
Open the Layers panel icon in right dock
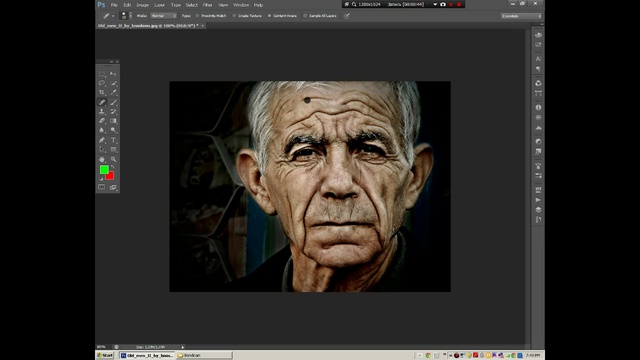point(538,209)
